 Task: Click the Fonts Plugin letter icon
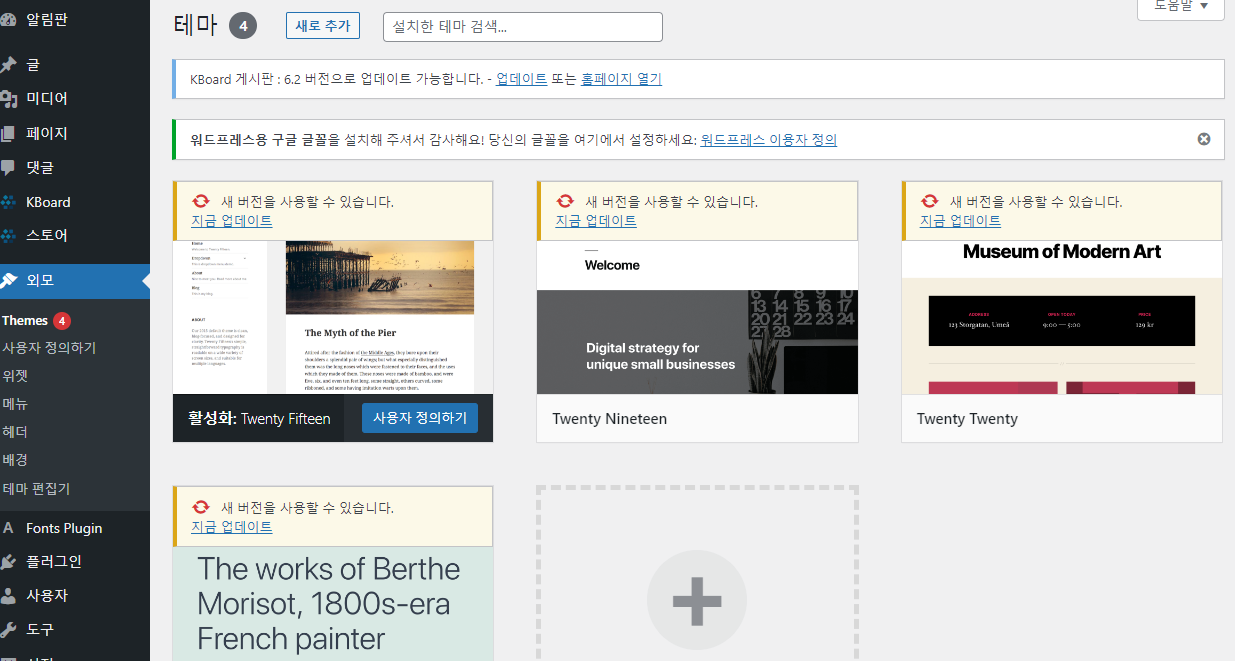8,528
